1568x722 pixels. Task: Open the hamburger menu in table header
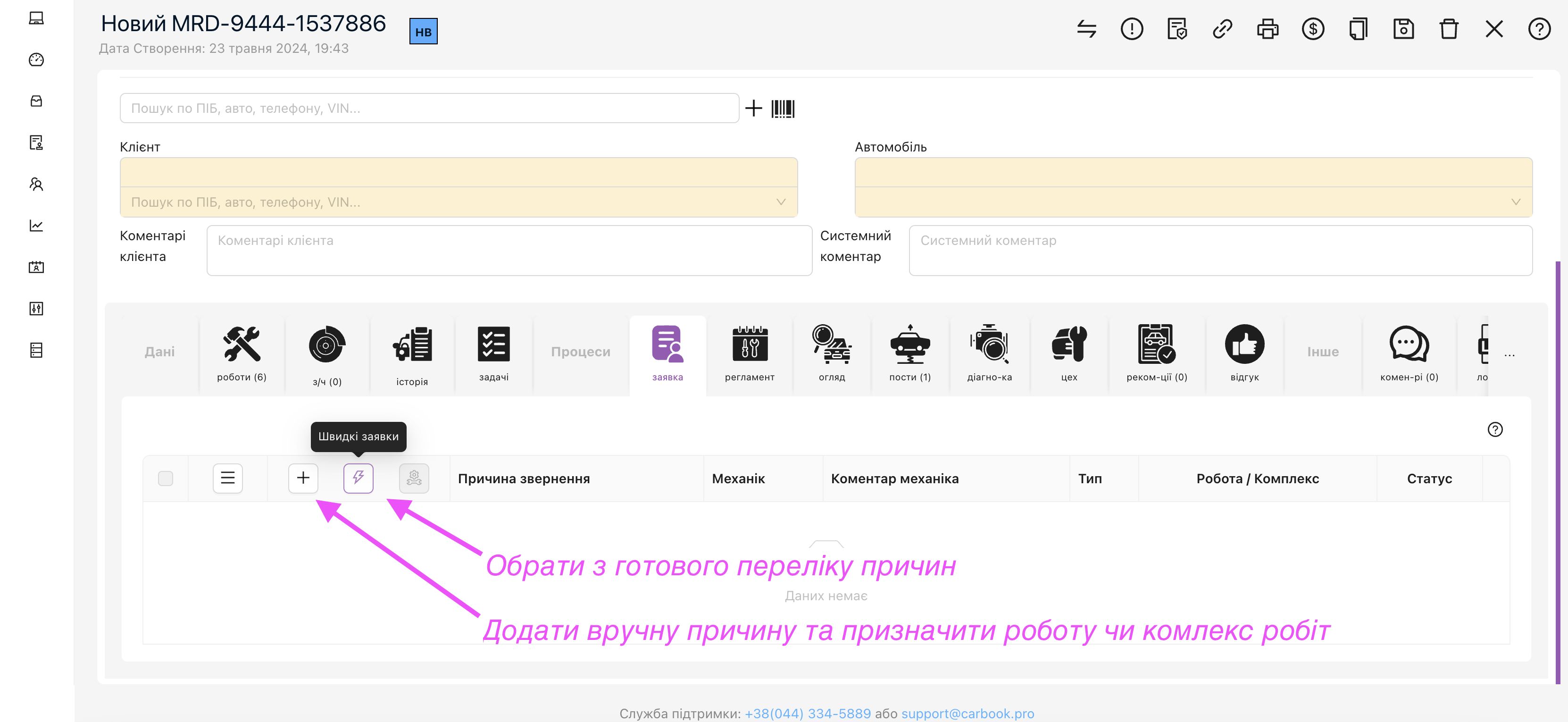228,478
